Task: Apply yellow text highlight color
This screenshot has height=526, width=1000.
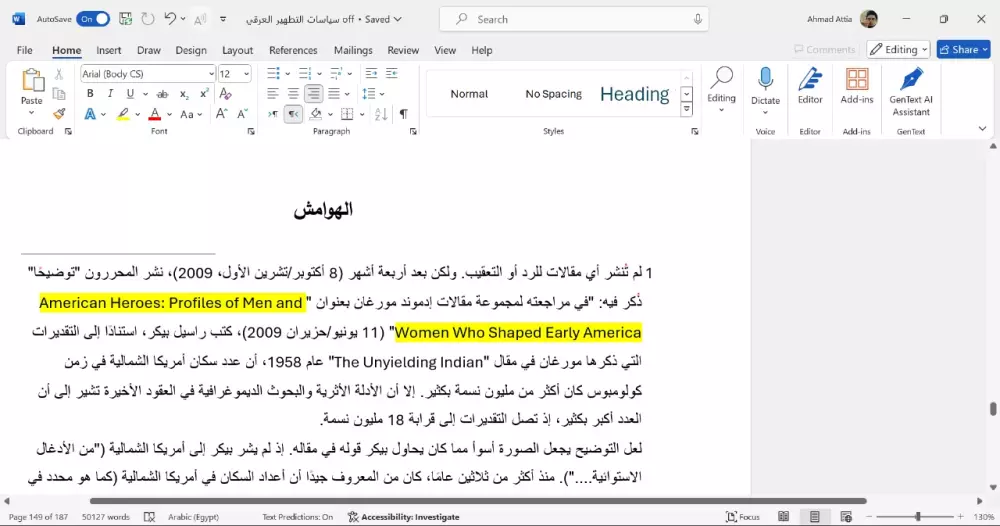Action: point(123,115)
